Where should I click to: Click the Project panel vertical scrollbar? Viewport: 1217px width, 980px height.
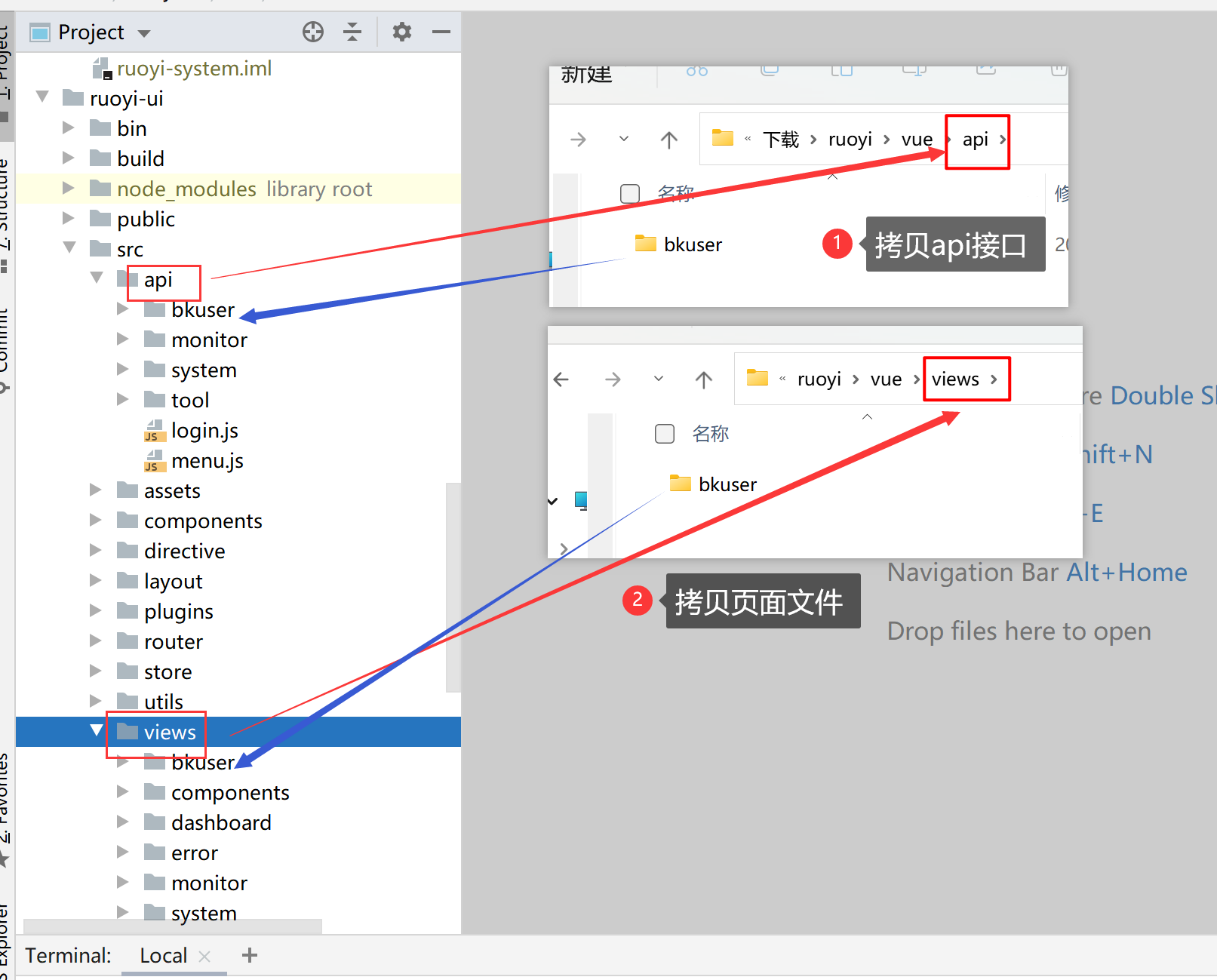tap(453, 587)
